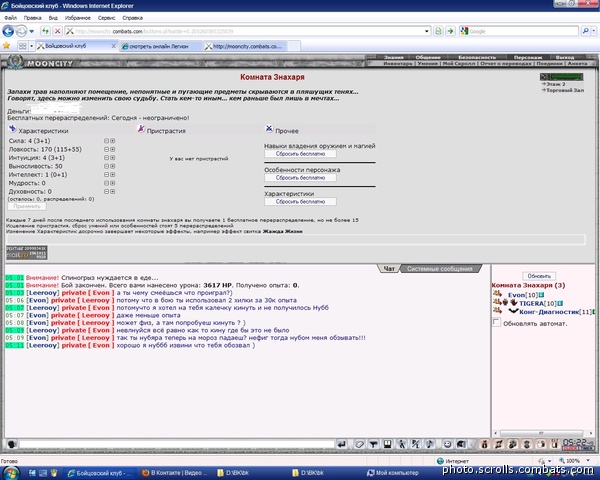Go to Торговый Зал via the link

(x=565, y=90)
